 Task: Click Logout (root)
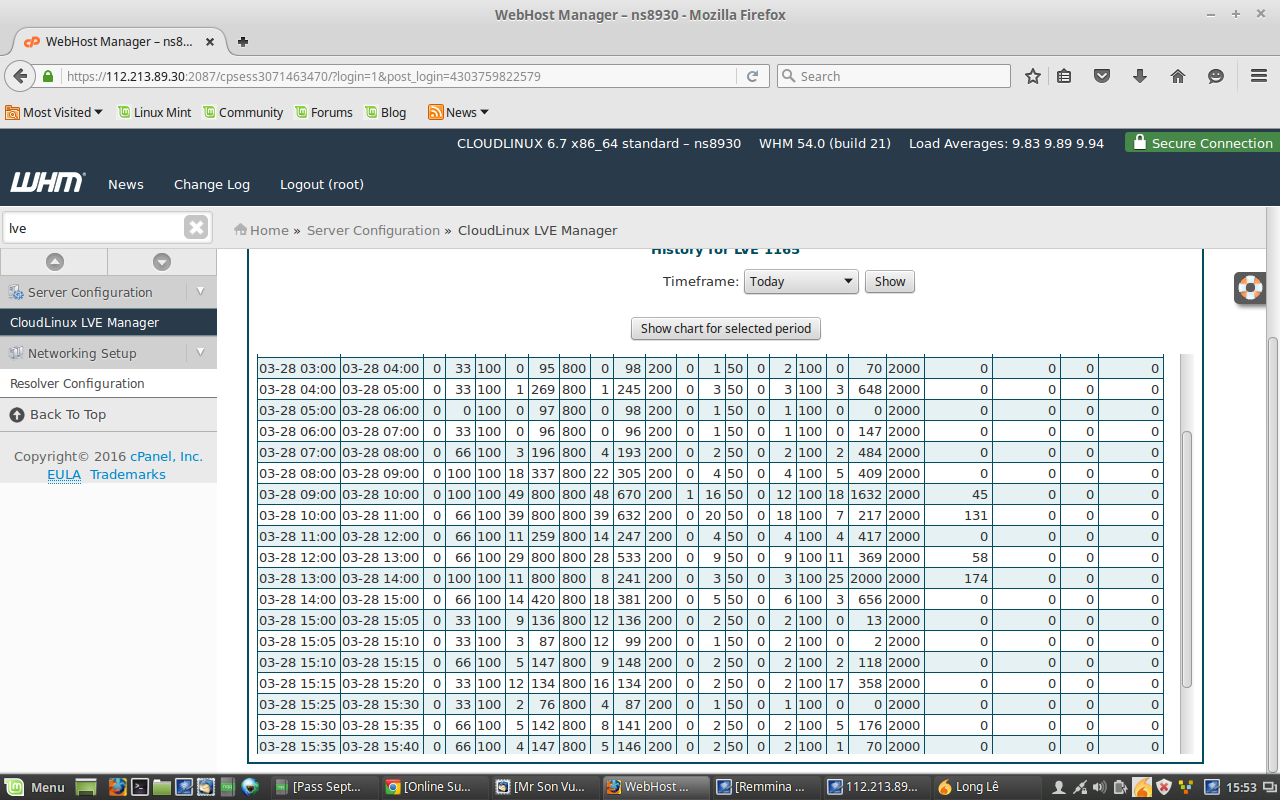[x=322, y=184]
